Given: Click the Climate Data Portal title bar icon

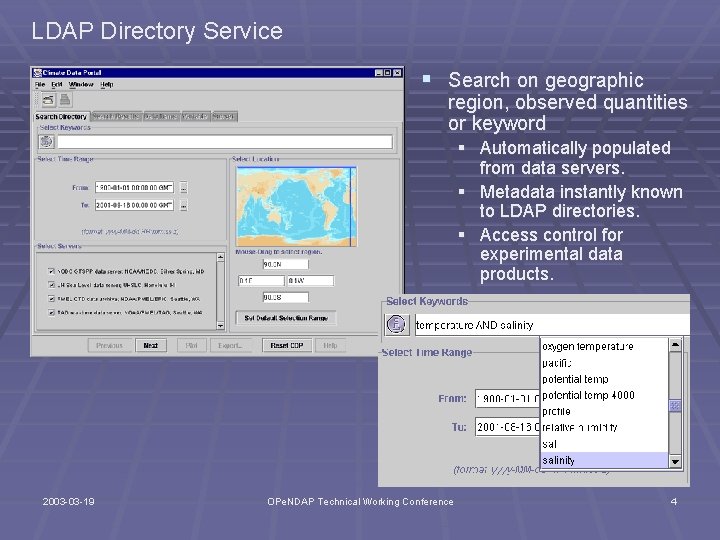Looking at the screenshot, I should pos(38,73).
